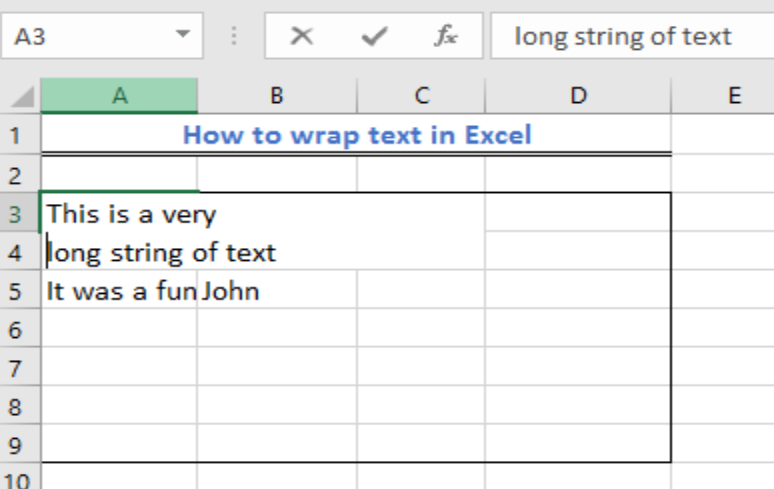Select column A header
Viewport: 774px width, 489px height.
pos(119,95)
